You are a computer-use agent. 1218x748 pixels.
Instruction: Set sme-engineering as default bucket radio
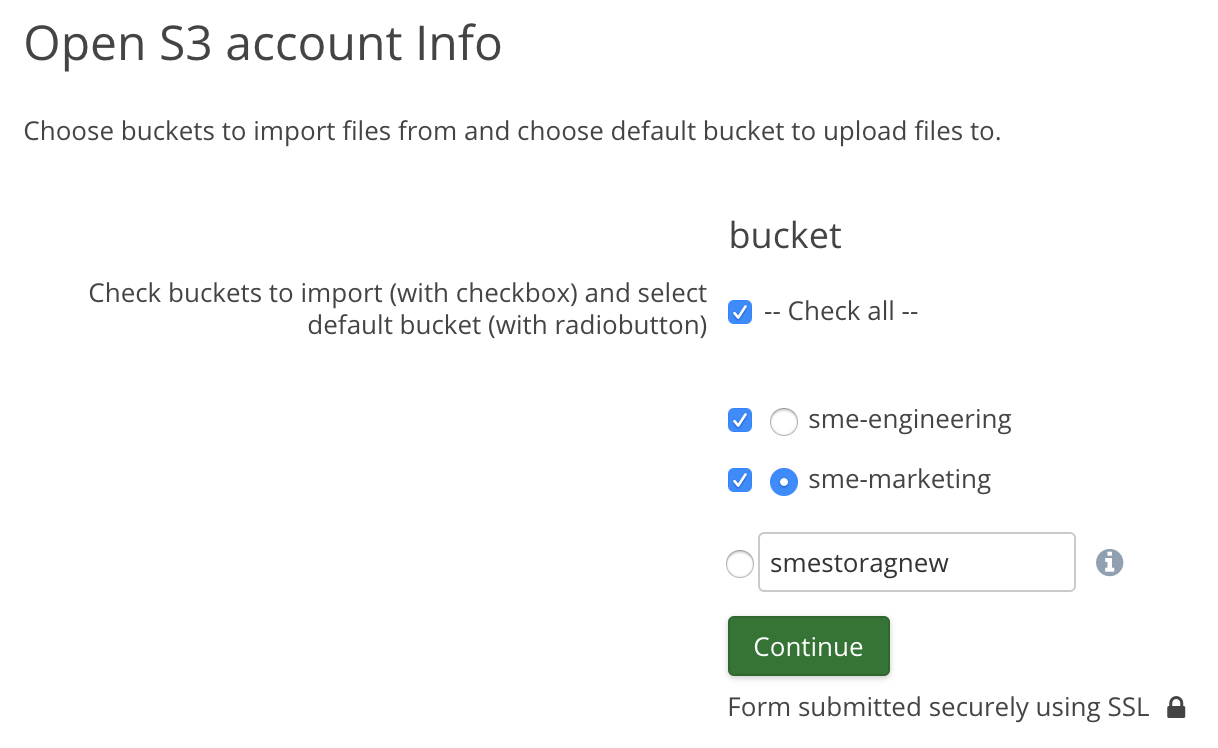pyautogui.click(x=784, y=422)
